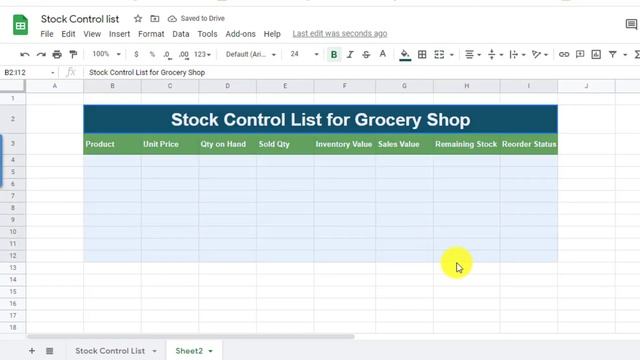This screenshot has width=640, height=360.
Task: Click the Undo icon
Action: point(24,54)
